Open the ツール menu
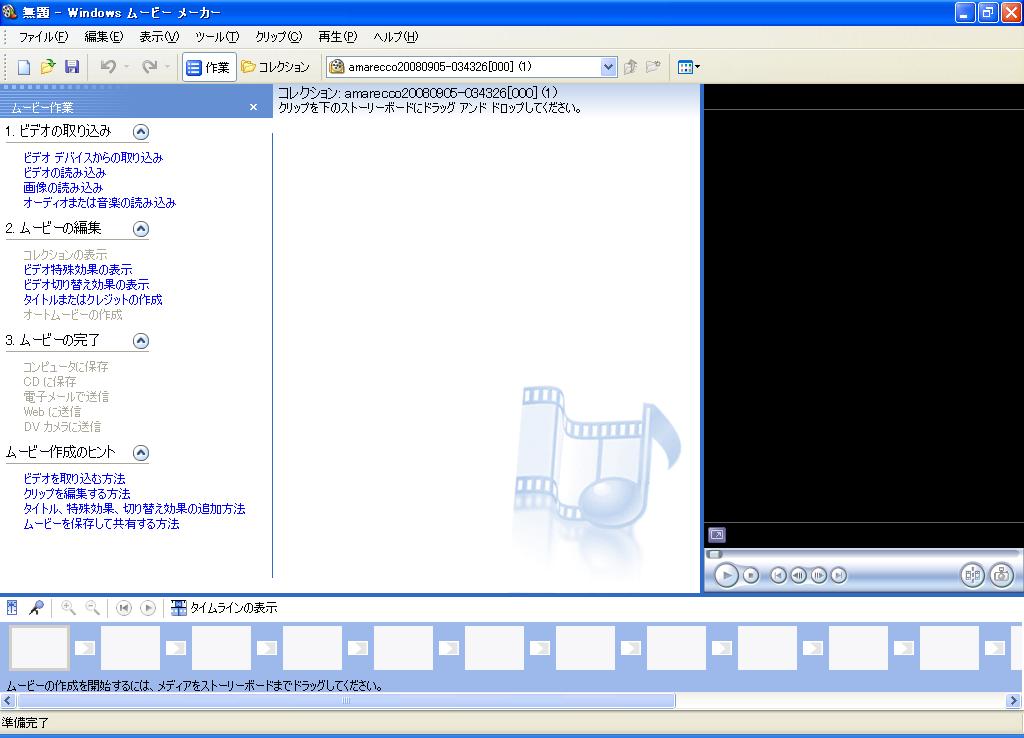The image size is (1024, 738). click(x=217, y=37)
